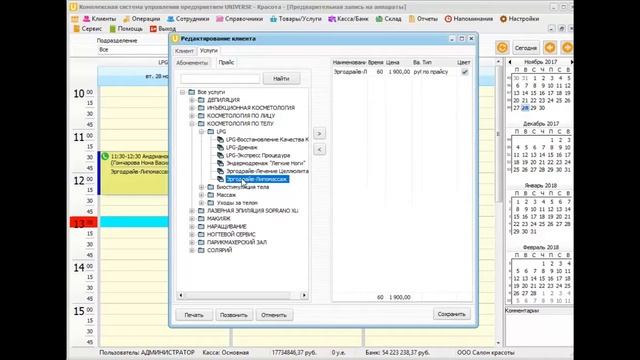Image resolution: width=640 pixels, height=360 pixels.
Task: Open the Касса/Банк menu
Action: click(x=348, y=19)
